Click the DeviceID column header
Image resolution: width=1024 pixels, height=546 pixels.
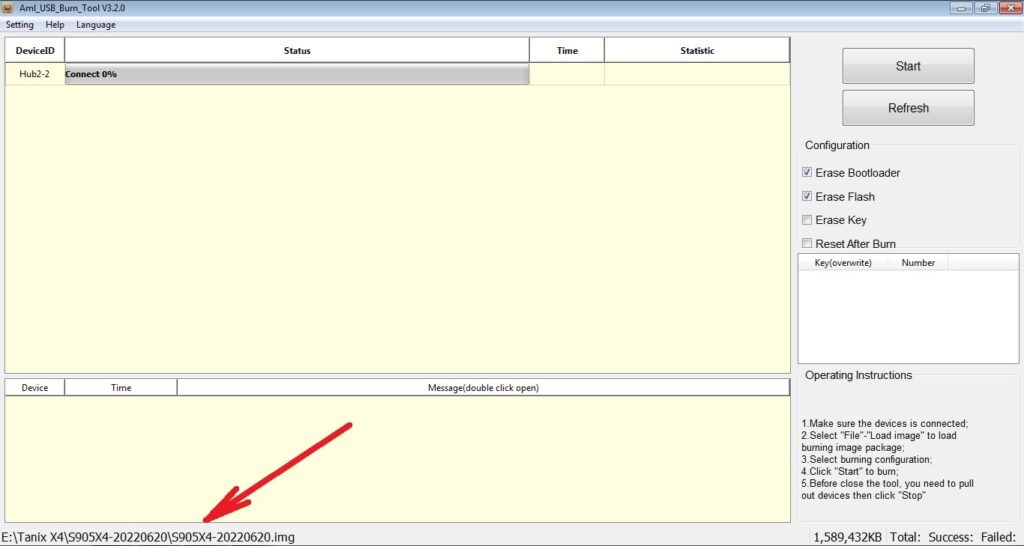35,50
